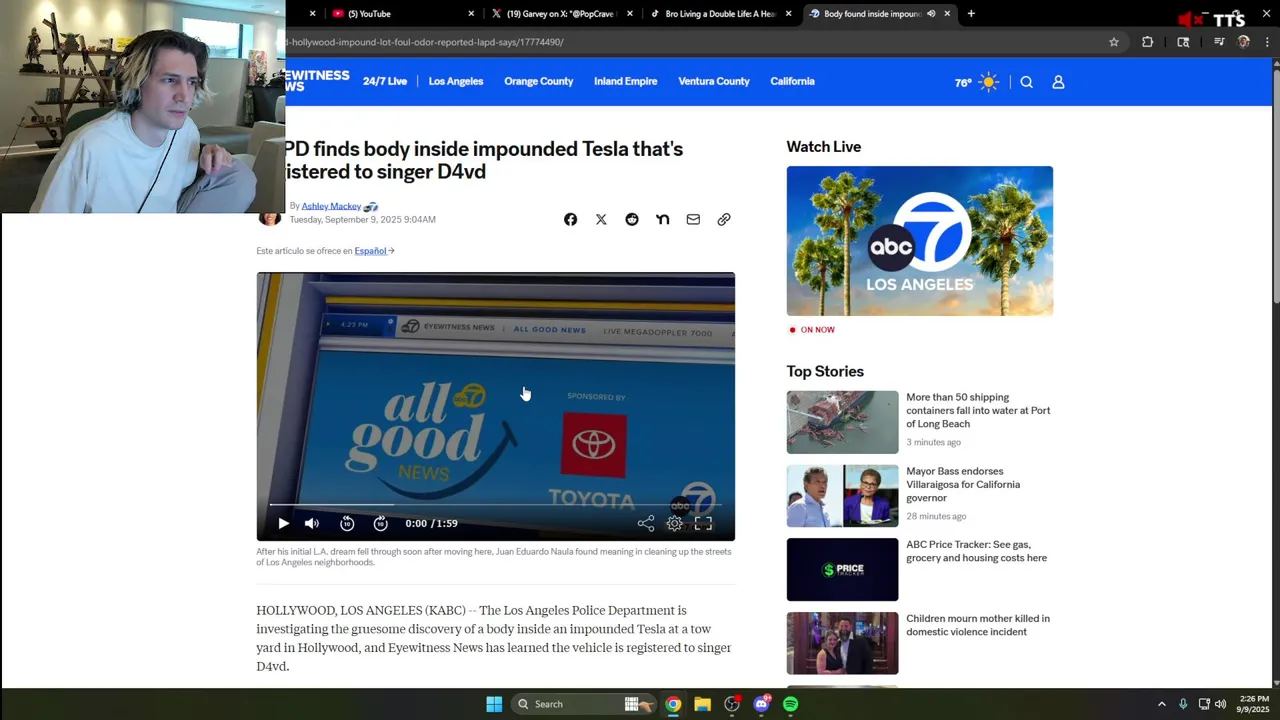
Task: Rewind video 10 seconds
Action: tap(347, 523)
